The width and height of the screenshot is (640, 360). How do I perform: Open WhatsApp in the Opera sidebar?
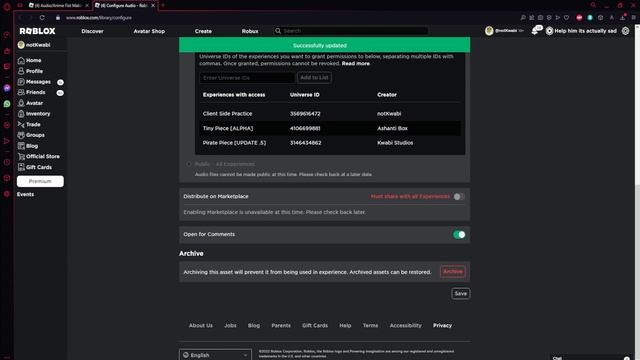[x=7, y=104]
